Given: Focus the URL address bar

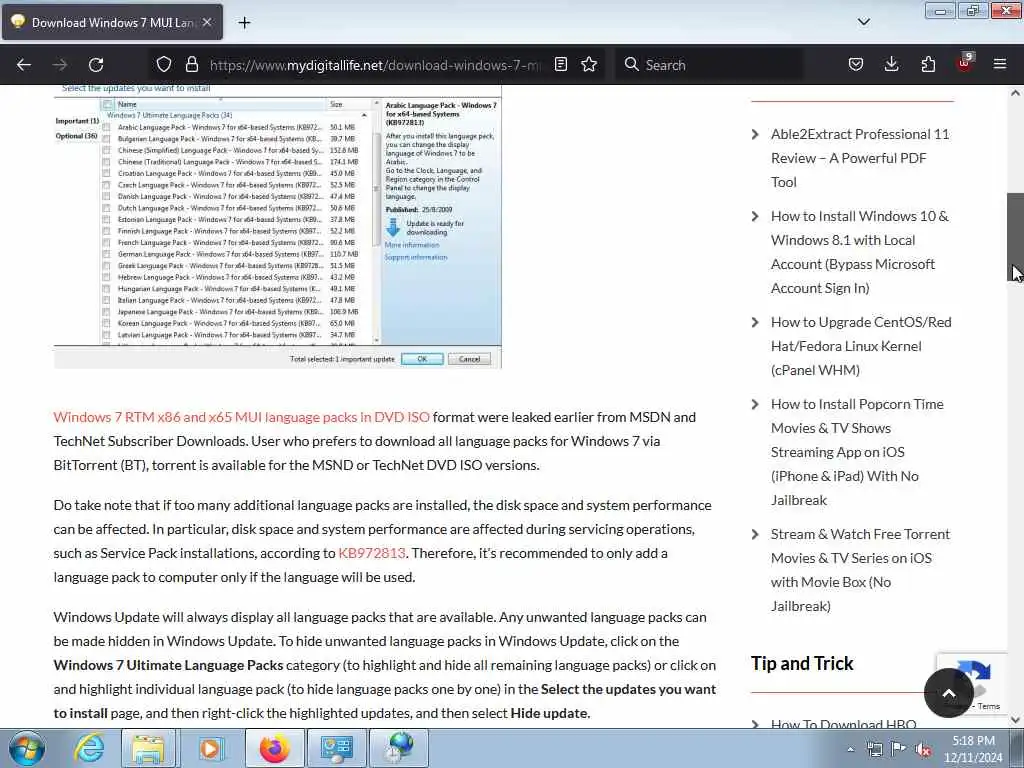Looking at the screenshot, I should click(375, 65).
